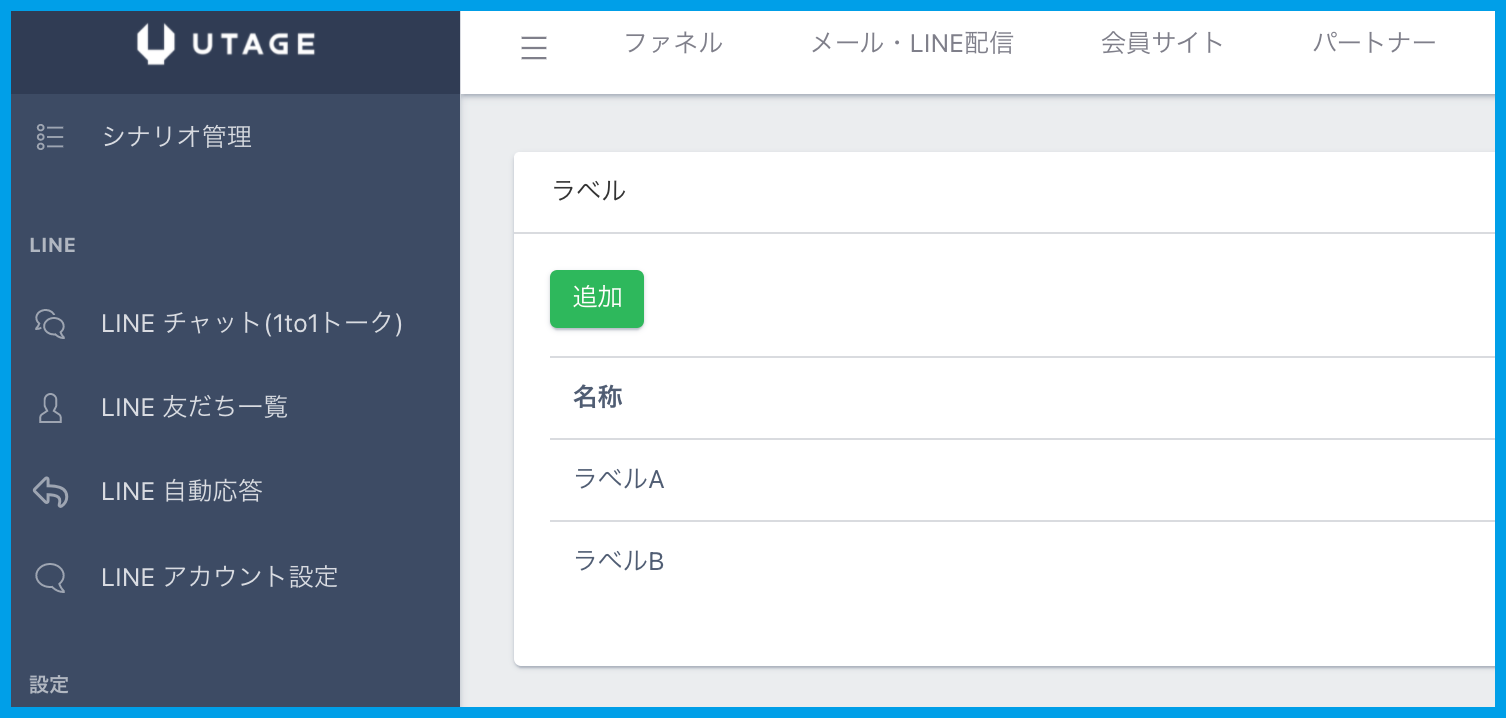Open the ラベルA row

[x=619, y=480]
